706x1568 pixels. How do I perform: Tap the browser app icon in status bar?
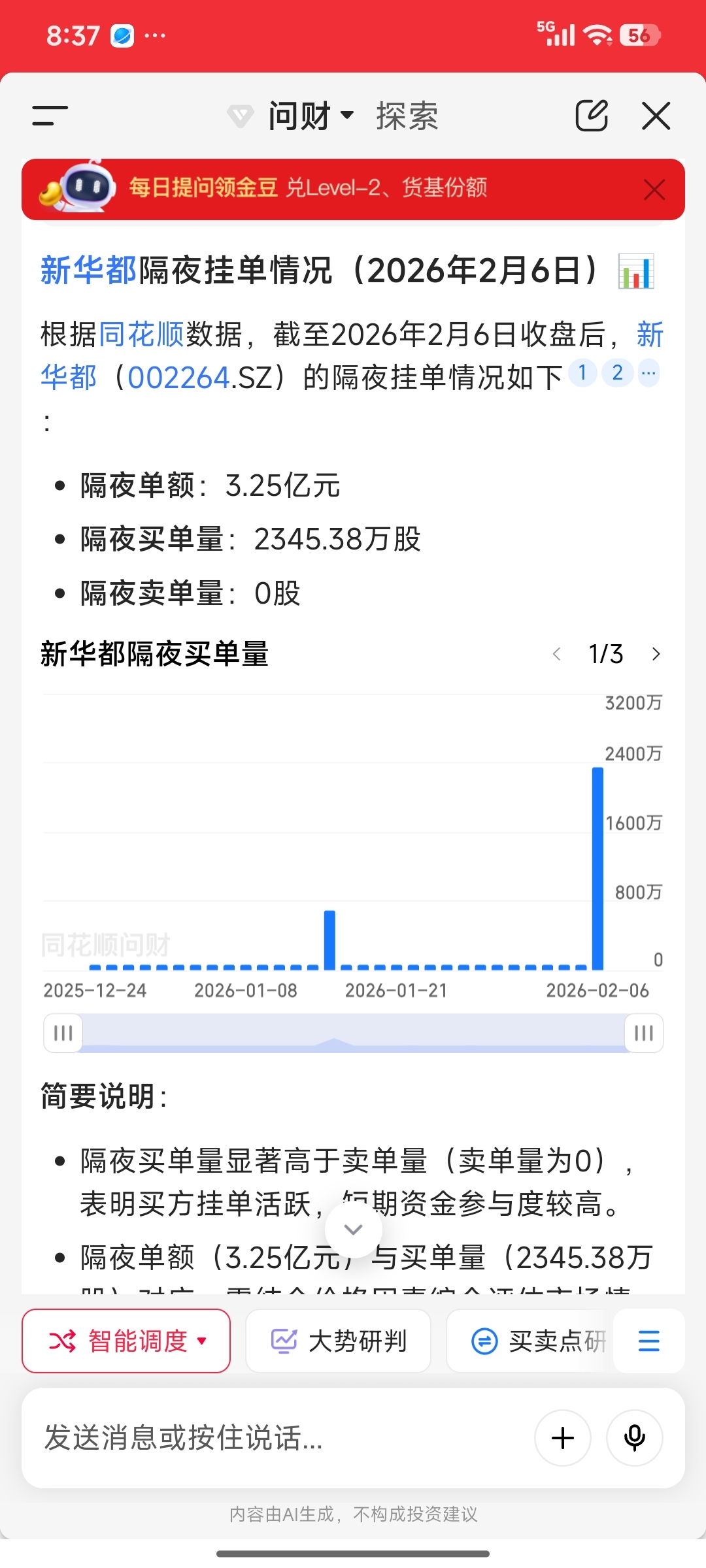click(x=122, y=35)
